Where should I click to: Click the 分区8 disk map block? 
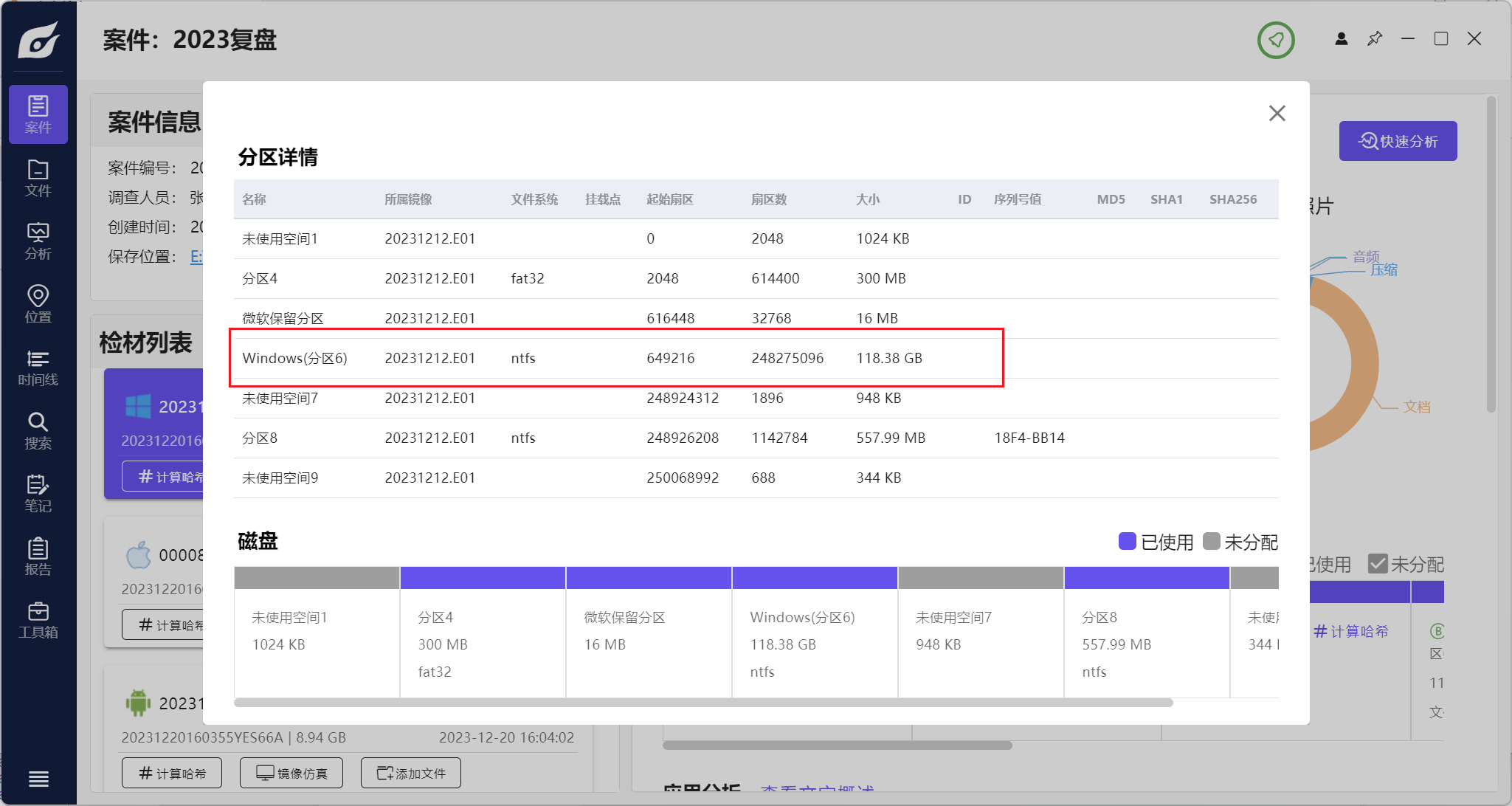(x=1147, y=632)
